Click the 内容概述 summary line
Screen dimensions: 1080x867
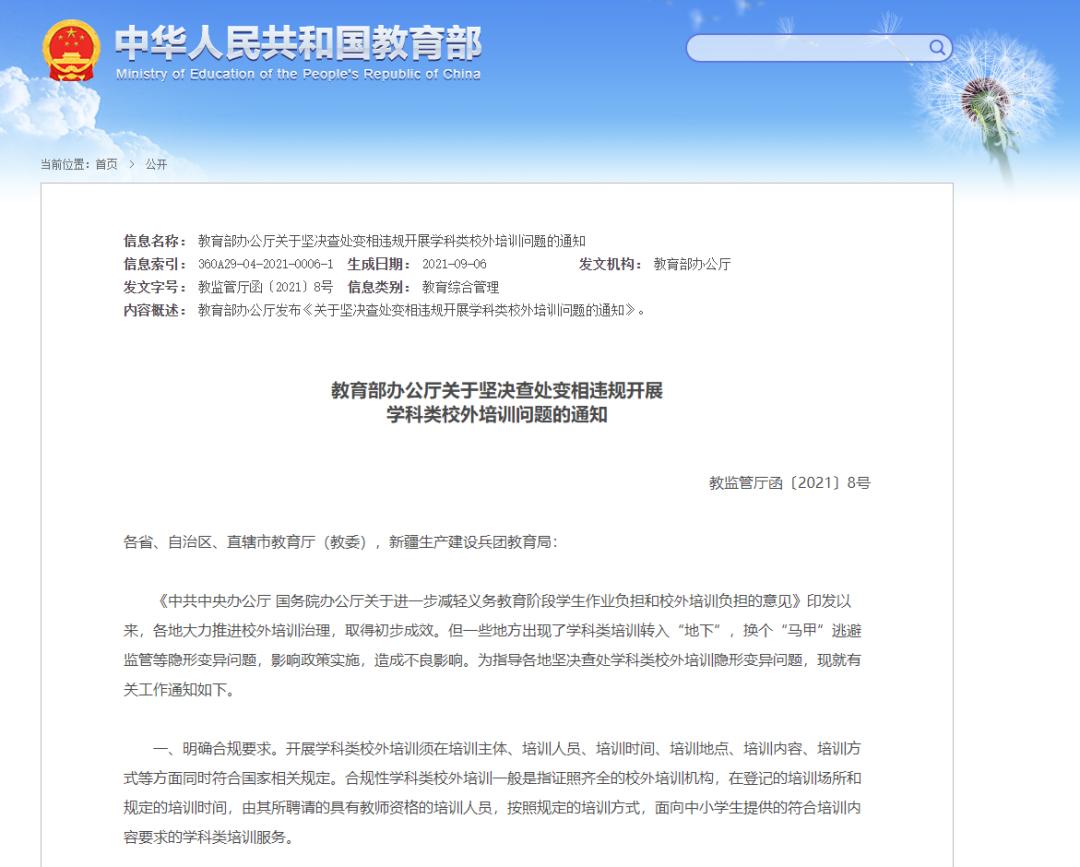(422, 311)
